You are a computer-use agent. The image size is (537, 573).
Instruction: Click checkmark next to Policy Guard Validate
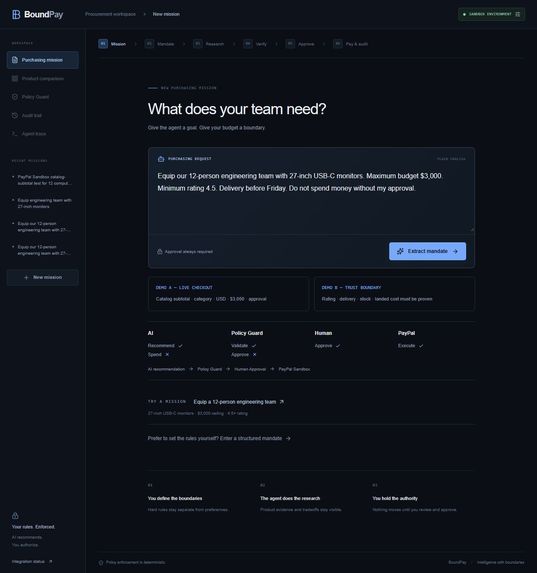pyautogui.click(x=254, y=346)
